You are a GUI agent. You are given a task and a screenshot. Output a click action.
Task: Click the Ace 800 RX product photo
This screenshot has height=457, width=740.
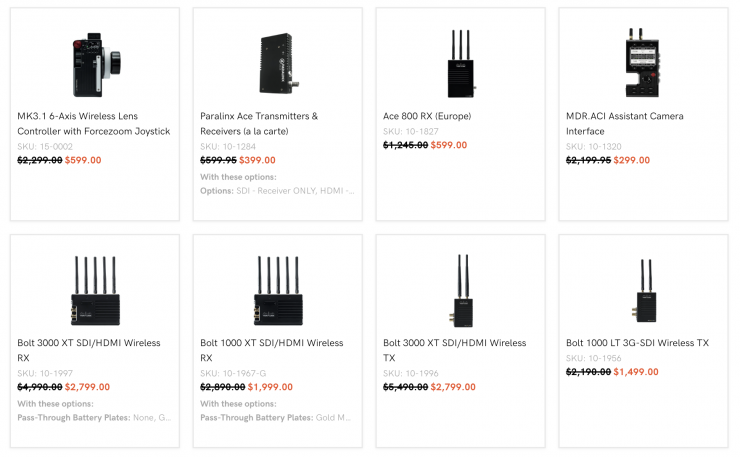[x=460, y=61]
